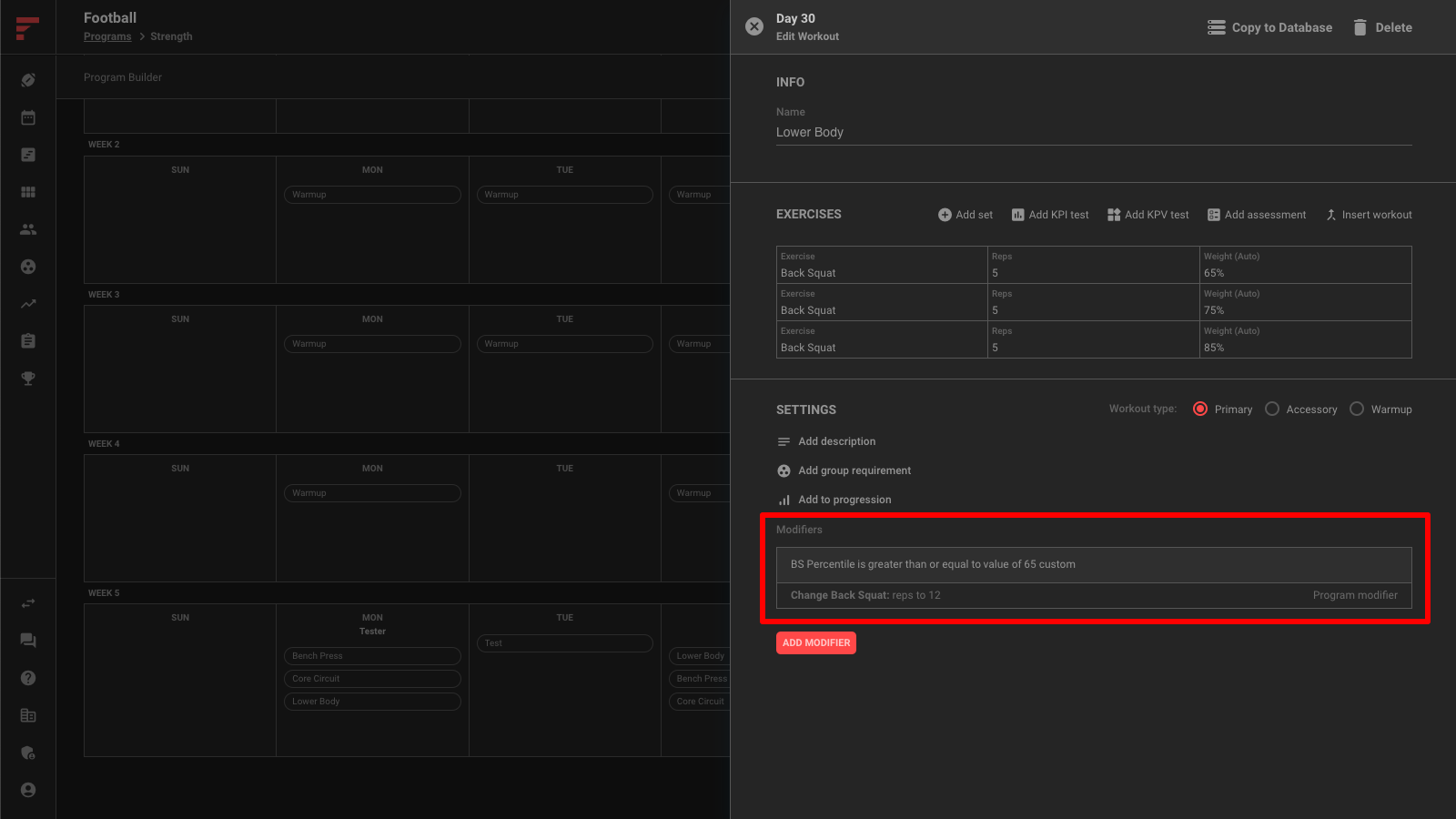This screenshot has height=819, width=1456.
Task: Click the Insert workout icon
Action: point(1330,215)
